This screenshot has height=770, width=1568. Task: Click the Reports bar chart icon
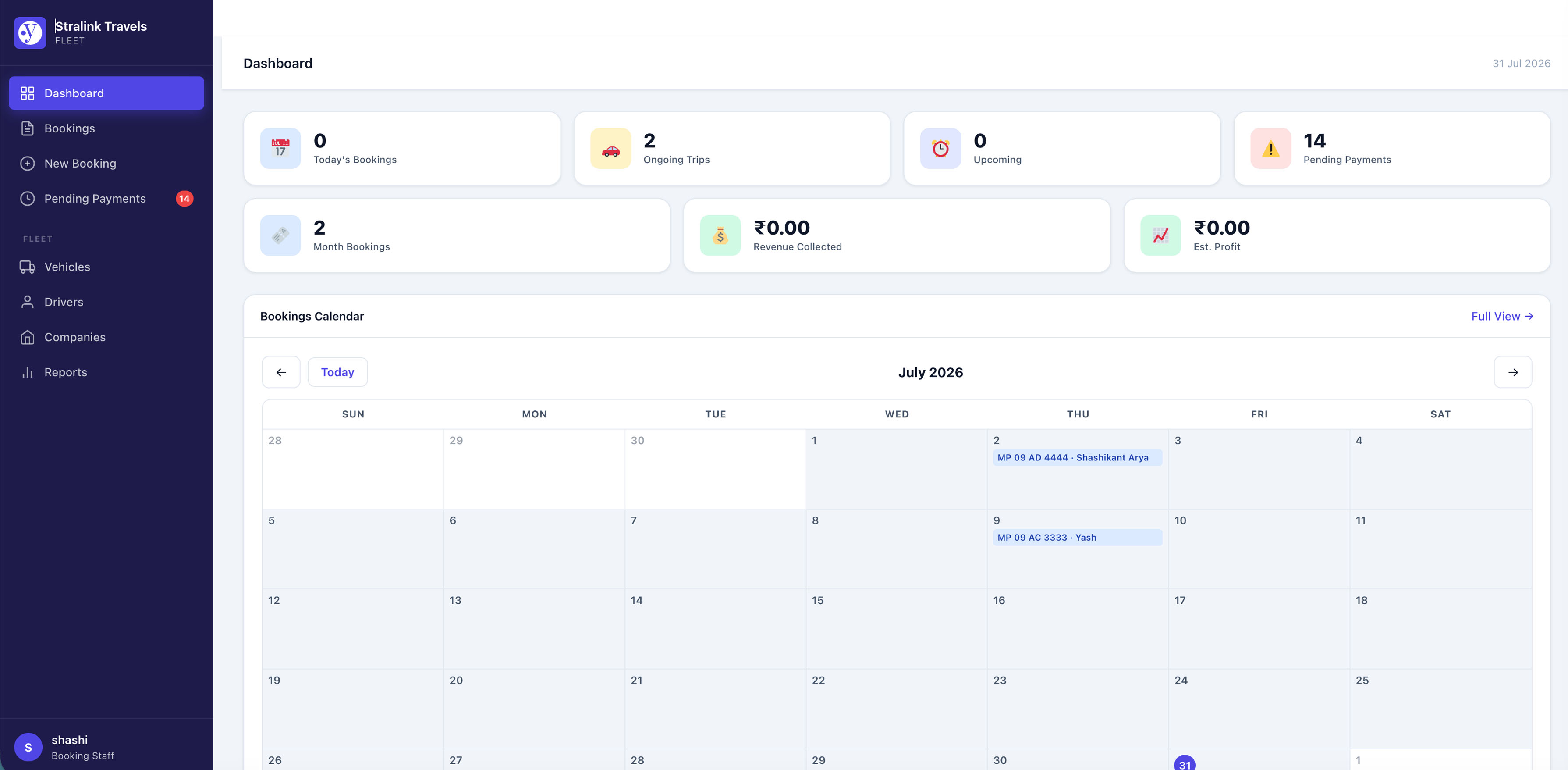click(x=28, y=372)
